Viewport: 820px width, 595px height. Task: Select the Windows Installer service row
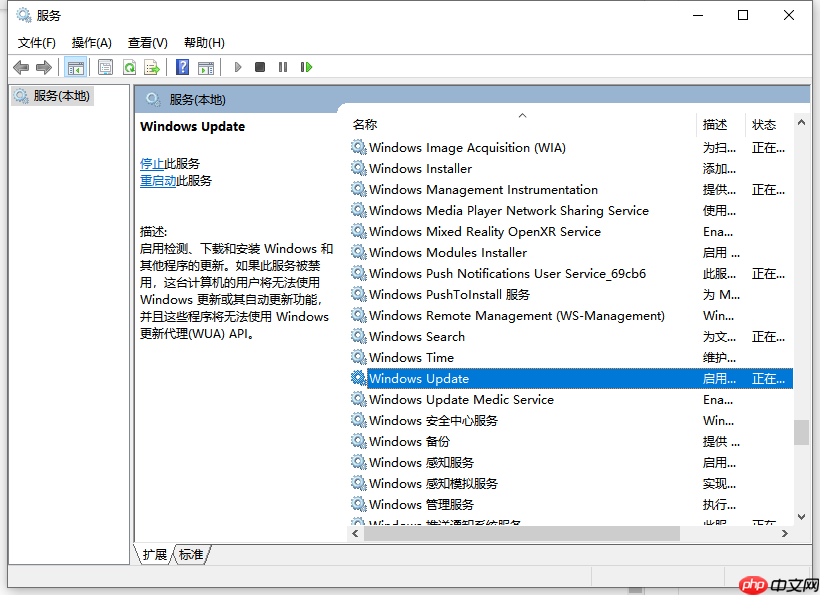(571, 169)
